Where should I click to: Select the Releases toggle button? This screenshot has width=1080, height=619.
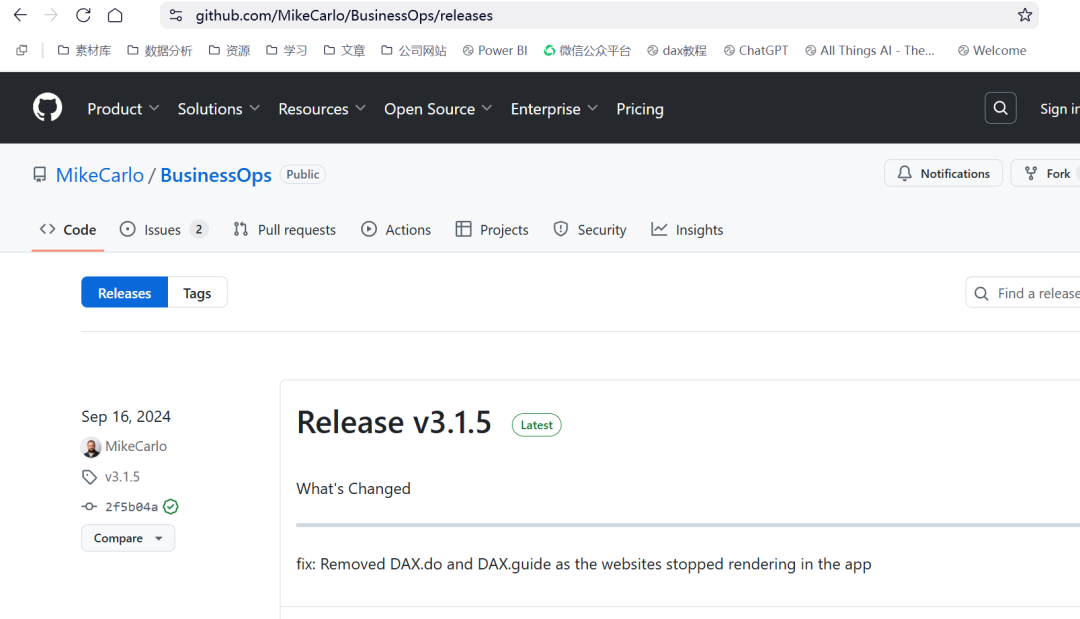(125, 293)
